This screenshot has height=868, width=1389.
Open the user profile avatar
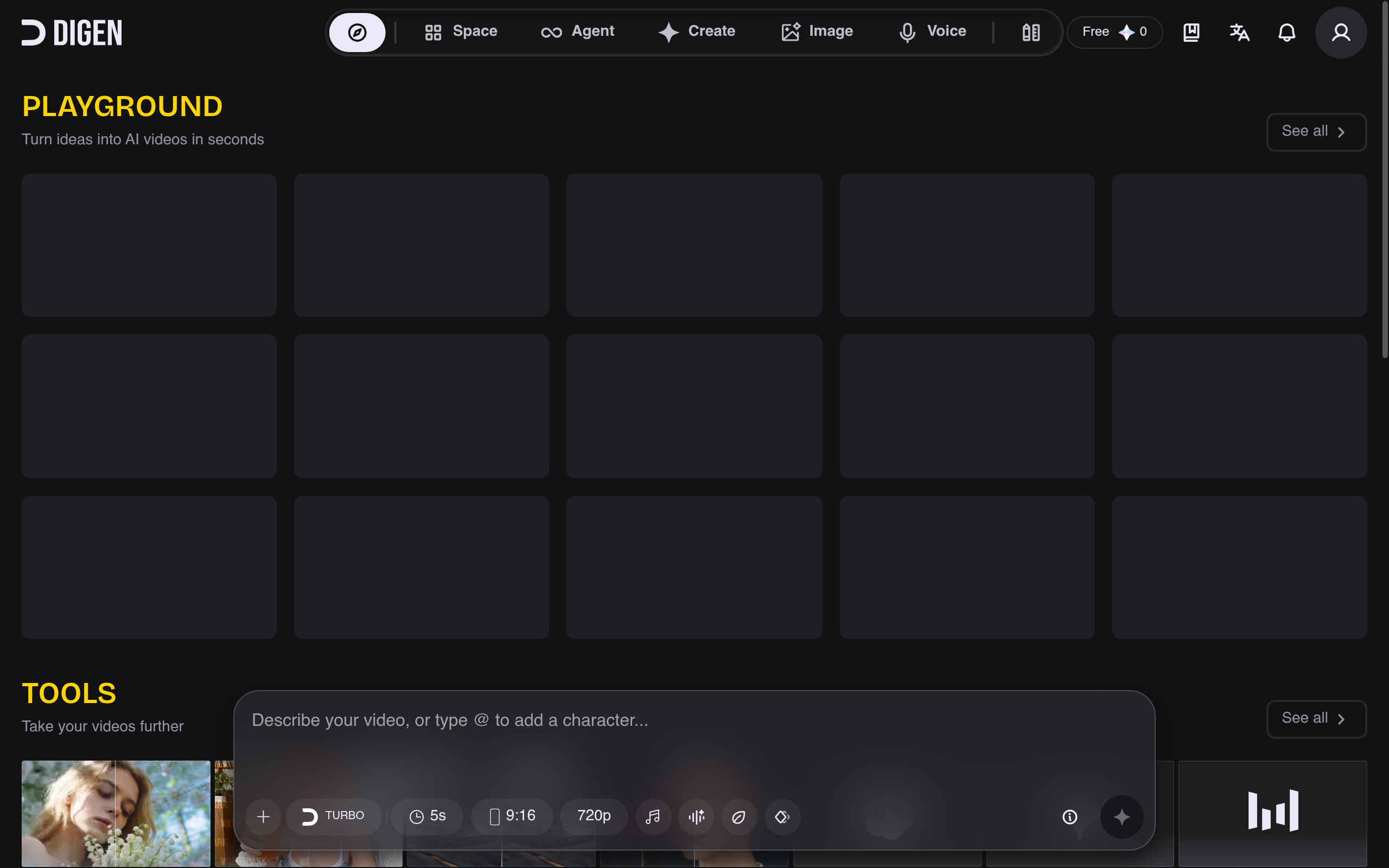(1340, 32)
